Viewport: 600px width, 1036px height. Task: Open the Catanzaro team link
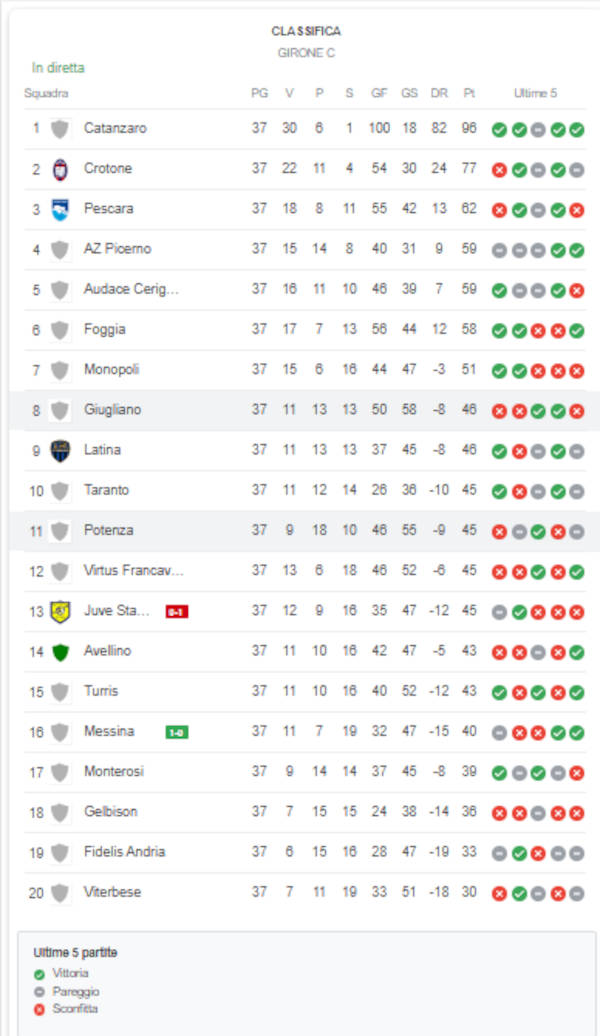[115, 128]
